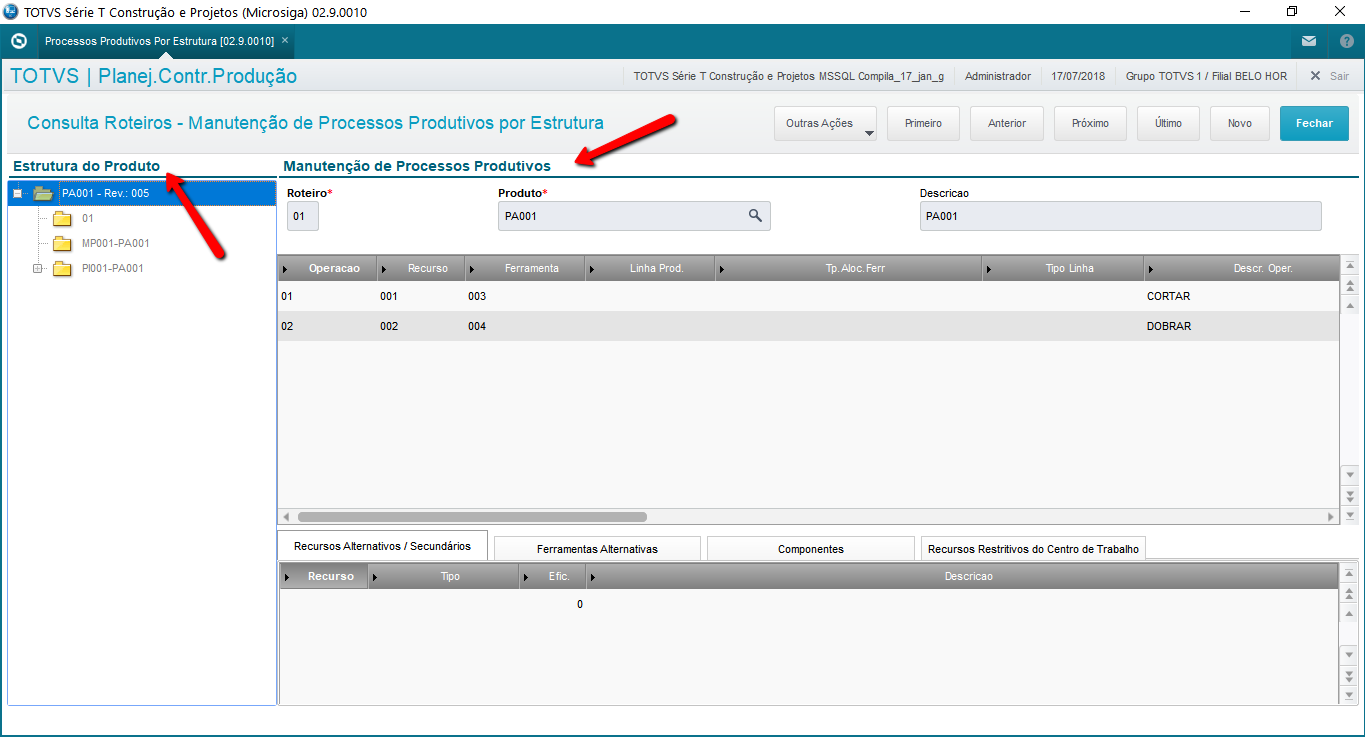
Task: Go to the Próximo record
Action: tap(1090, 123)
